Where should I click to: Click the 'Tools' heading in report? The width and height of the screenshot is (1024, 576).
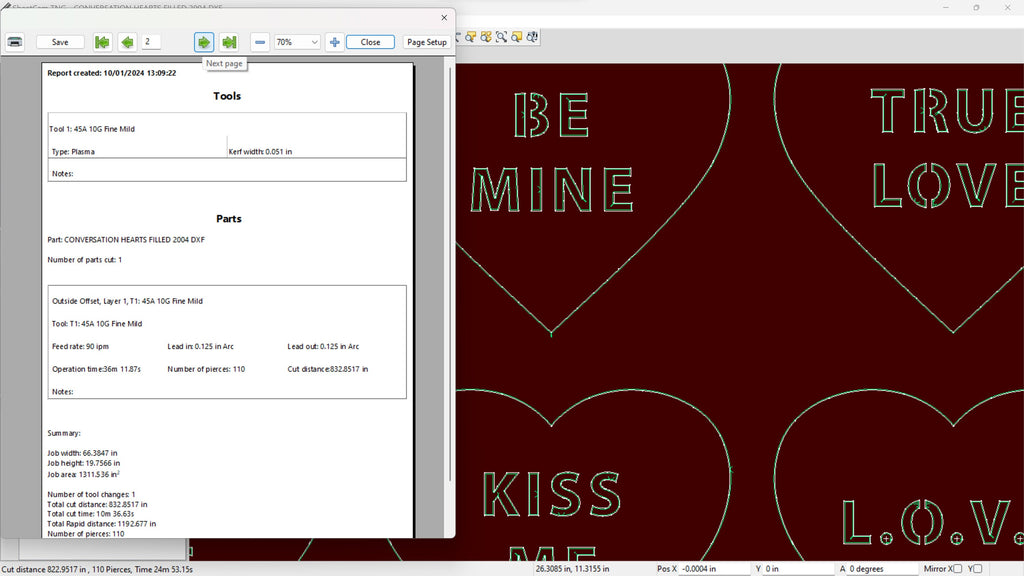tap(227, 96)
